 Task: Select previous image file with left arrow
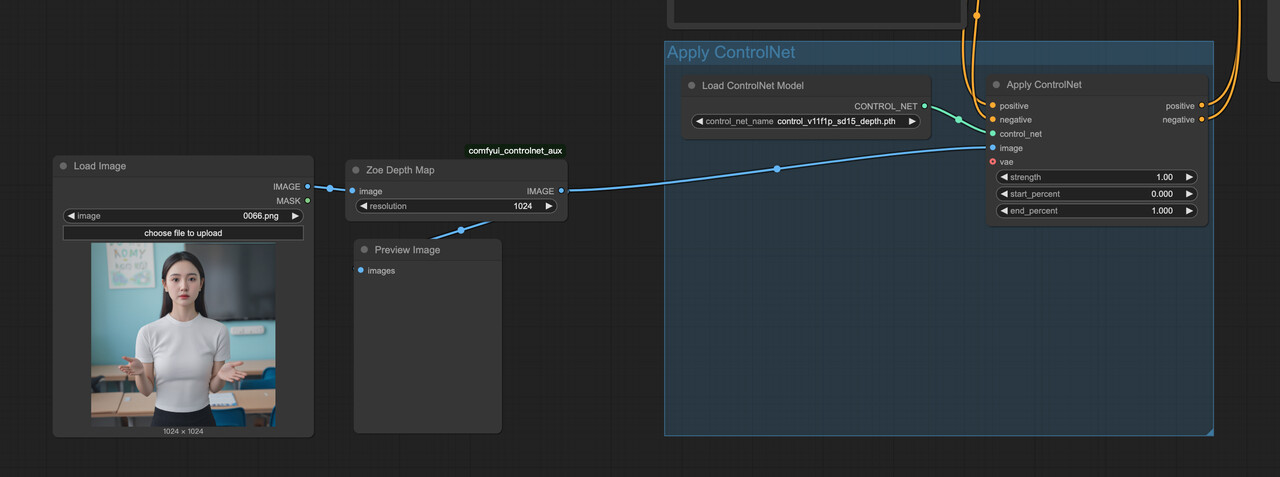pos(71,216)
